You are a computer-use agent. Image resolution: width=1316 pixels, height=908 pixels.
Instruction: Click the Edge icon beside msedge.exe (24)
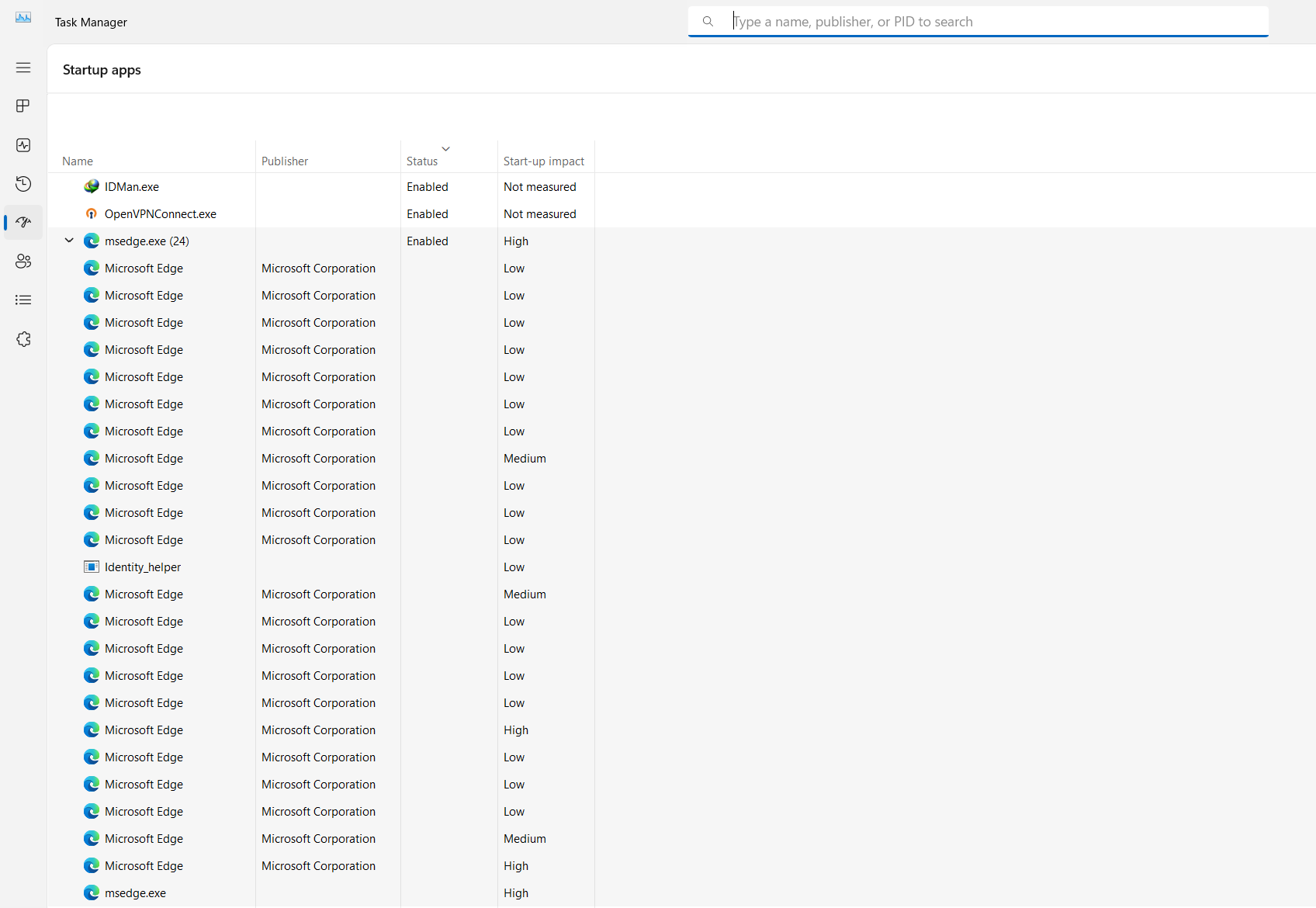(x=92, y=241)
